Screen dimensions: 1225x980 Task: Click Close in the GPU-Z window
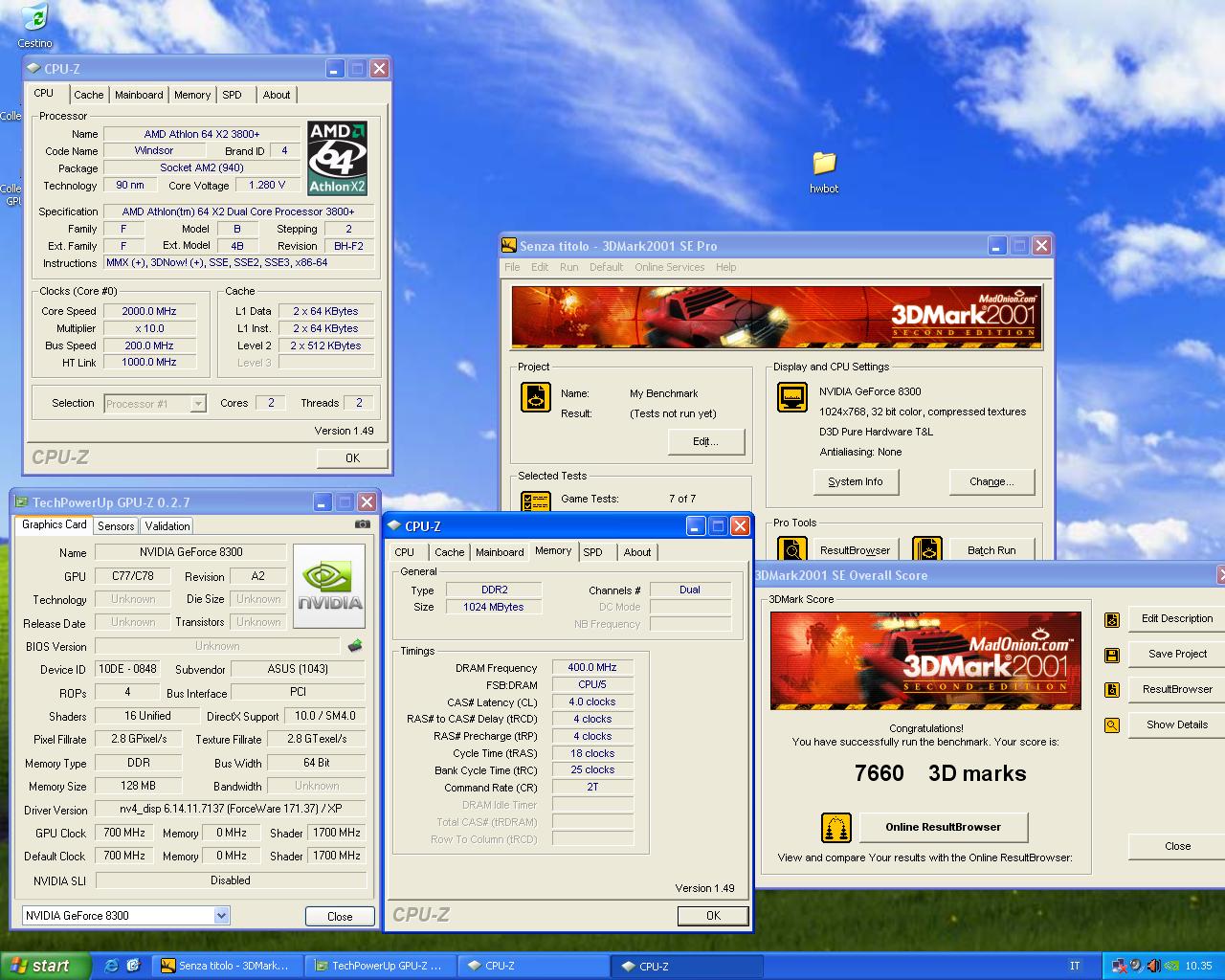(x=340, y=917)
